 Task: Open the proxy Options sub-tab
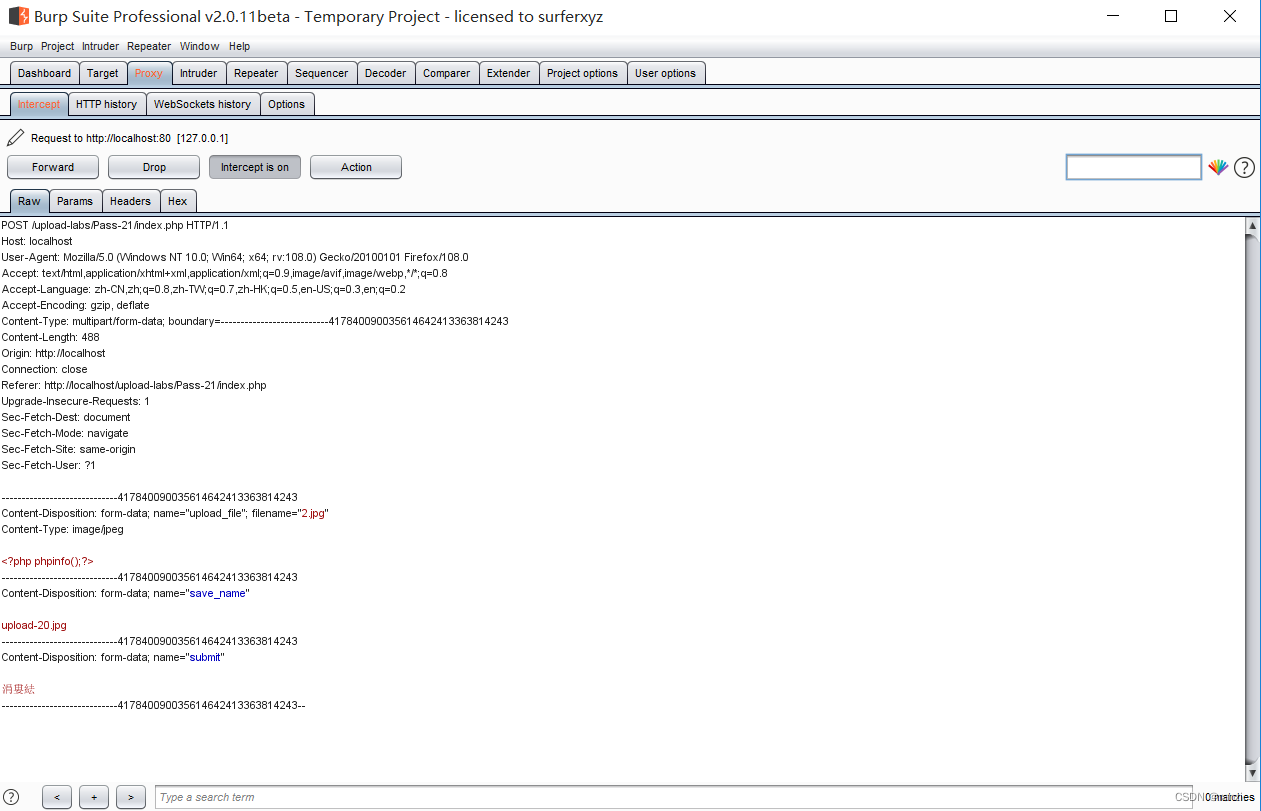[x=286, y=104]
